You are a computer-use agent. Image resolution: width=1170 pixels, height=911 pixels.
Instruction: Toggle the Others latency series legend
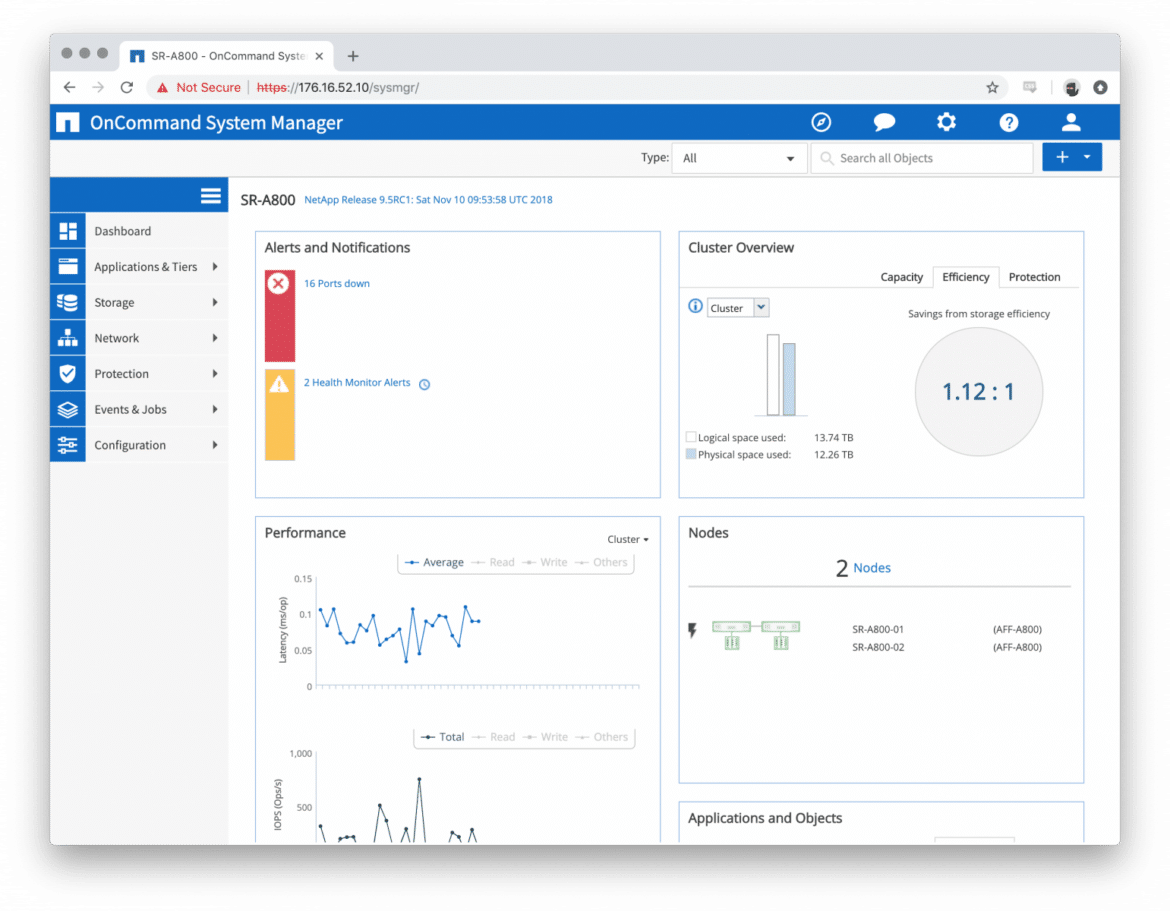click(x=601, y=563)
